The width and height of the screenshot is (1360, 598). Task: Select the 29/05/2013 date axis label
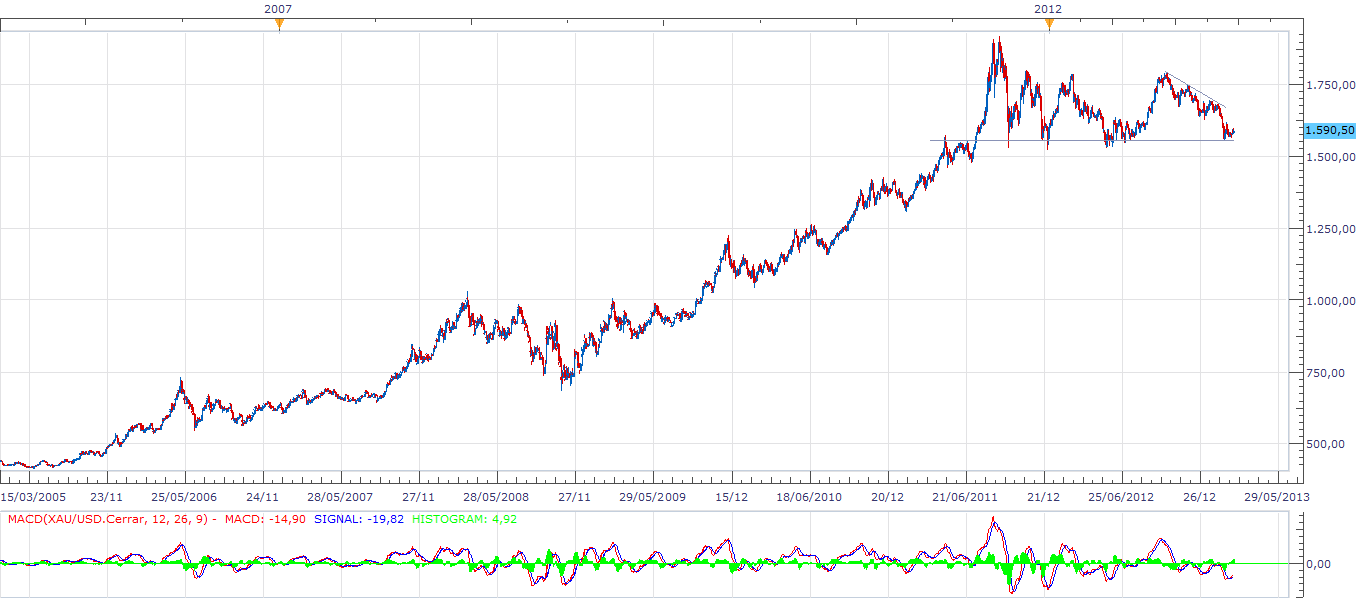pos(1276,496)
